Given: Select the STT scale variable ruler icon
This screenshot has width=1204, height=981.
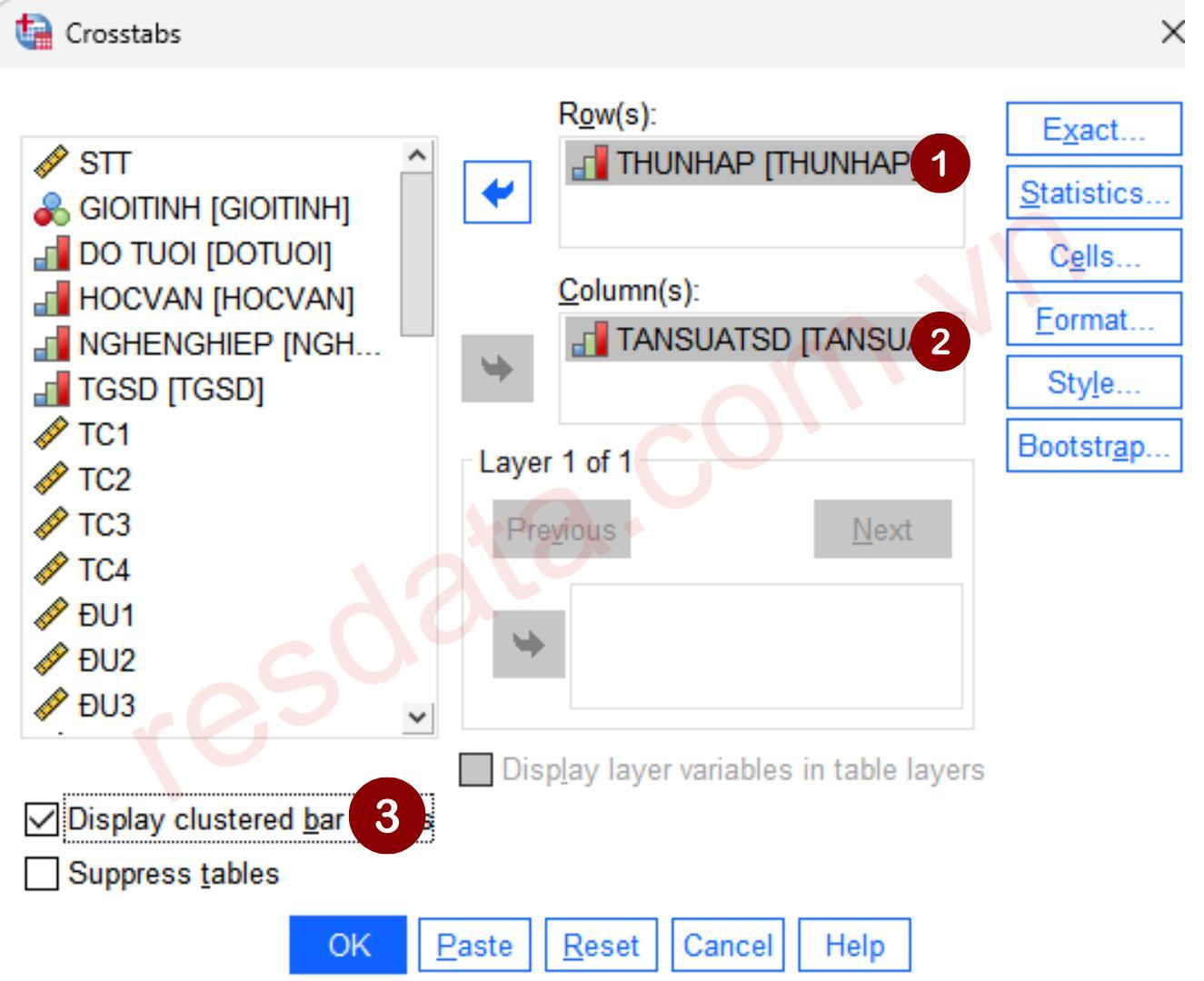Looking at the screenshot, I should 51,163.
